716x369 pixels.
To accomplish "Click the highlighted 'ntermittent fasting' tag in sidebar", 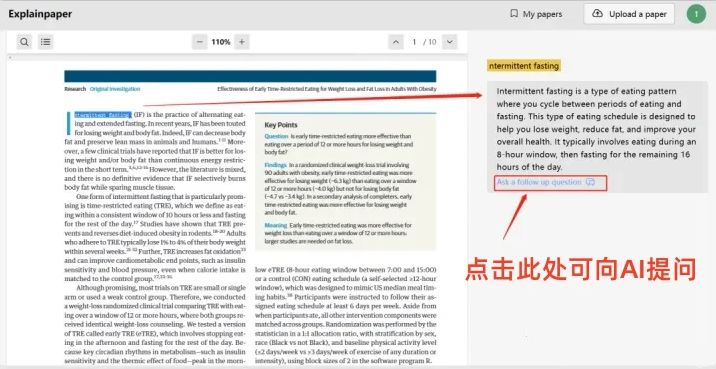I will pos(524,66).
